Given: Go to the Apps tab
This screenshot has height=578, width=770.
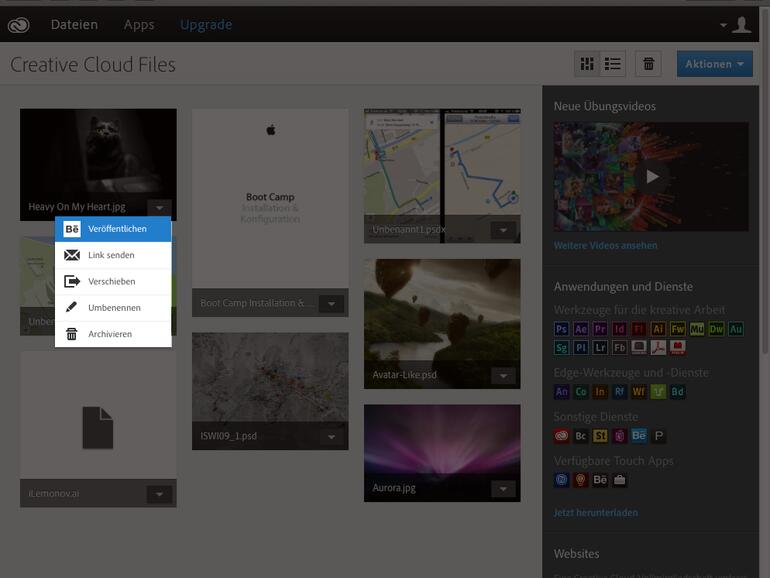Looking at the screenshot, I should (139, 25).
